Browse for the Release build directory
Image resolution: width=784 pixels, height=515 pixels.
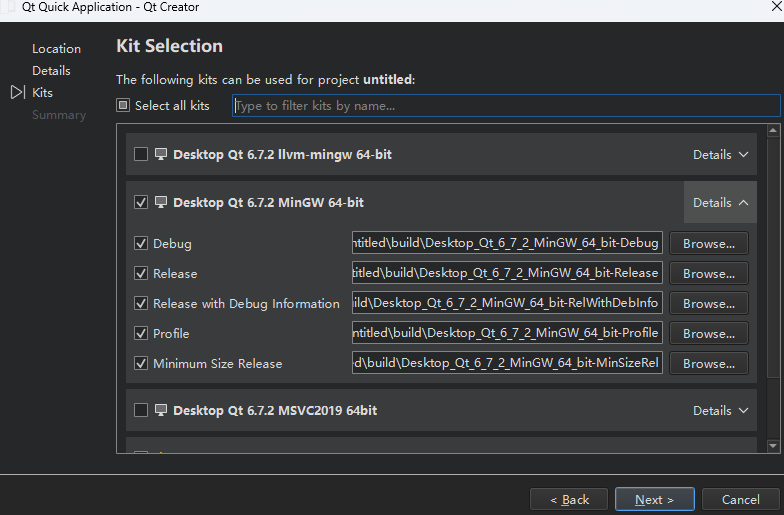(x=708, y=274)
